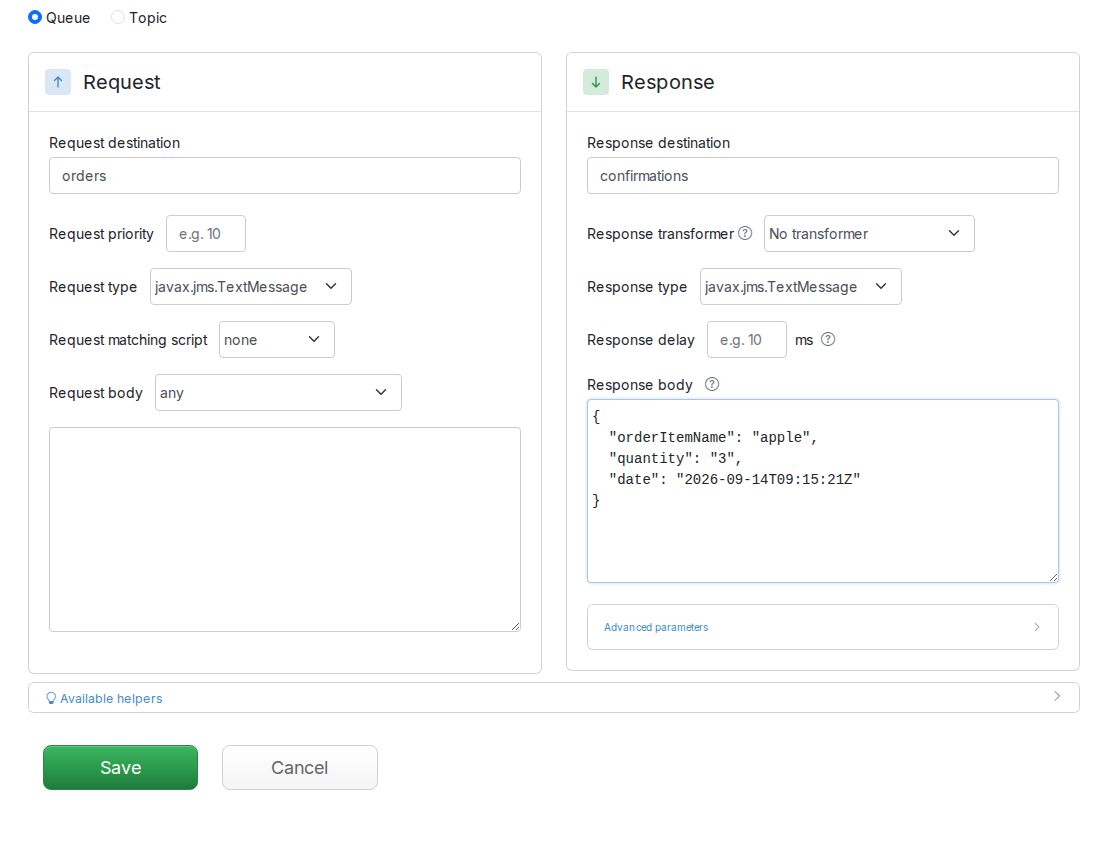Open the Request type dropdown
This screenshot has height=847, width=1108.
tap(250, 286)
